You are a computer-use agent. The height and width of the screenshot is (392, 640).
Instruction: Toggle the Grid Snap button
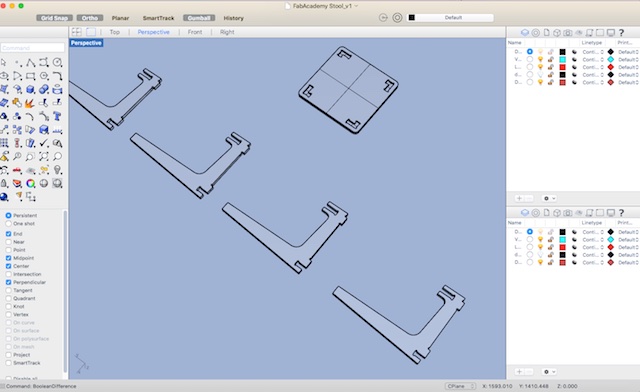click(x=54, y=18)
